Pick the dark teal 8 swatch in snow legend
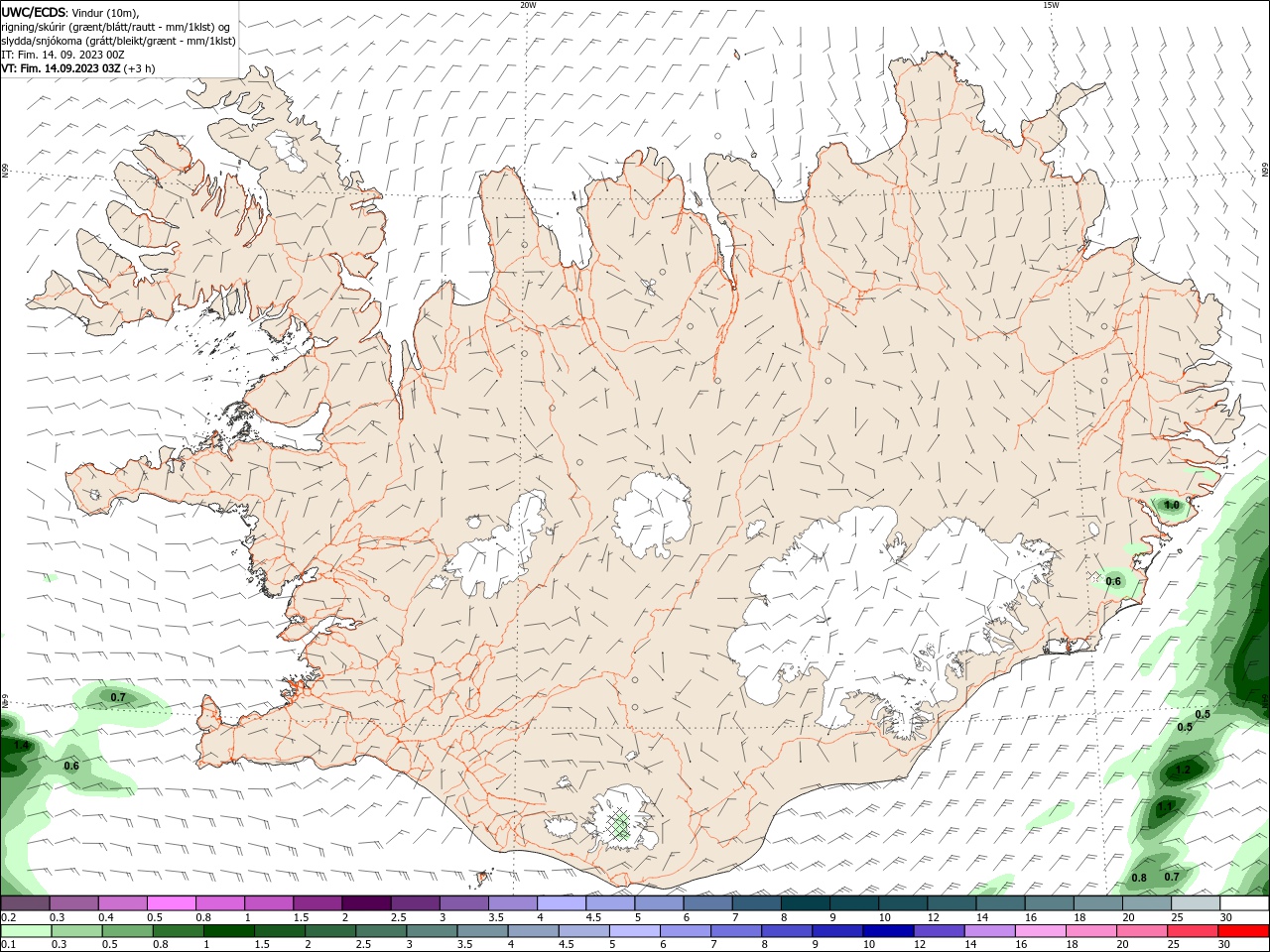Image resolution: width=1270 pixels, height=952 pixels. pyautogui.click(x=805, y=903)
